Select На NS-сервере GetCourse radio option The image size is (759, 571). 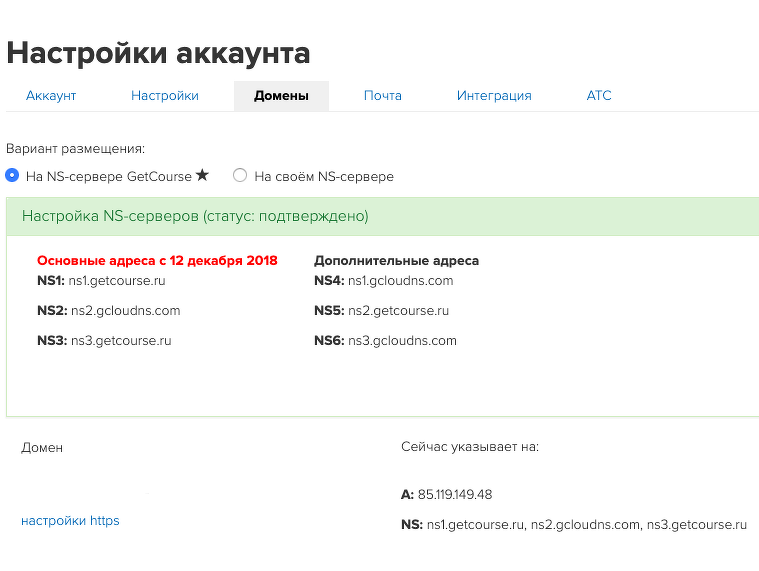coord(13,176)
